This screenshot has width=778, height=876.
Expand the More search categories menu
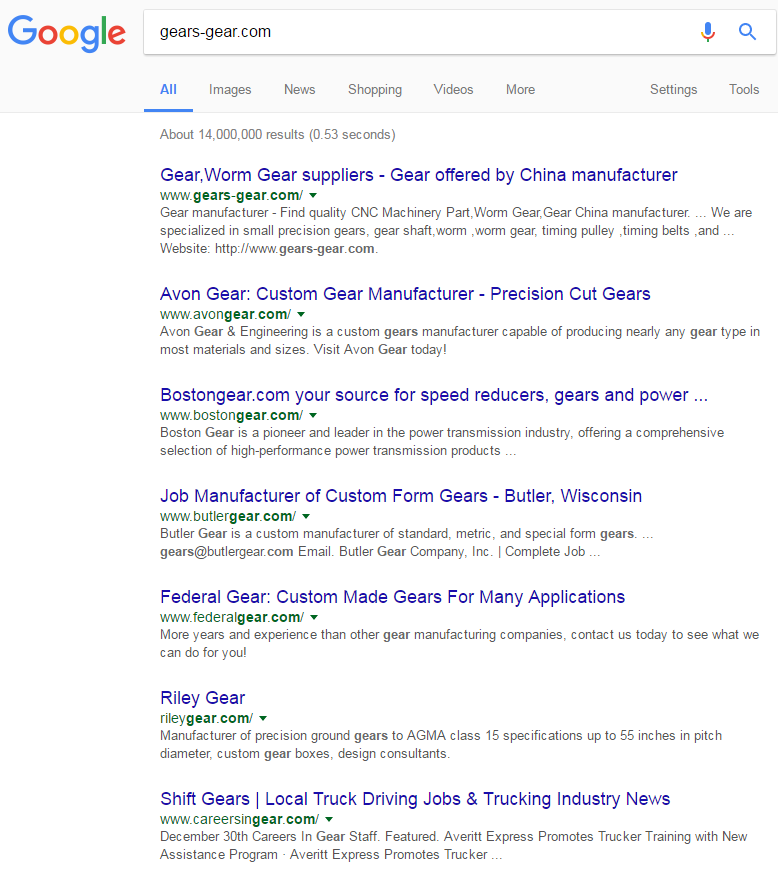tap(520, 89)
